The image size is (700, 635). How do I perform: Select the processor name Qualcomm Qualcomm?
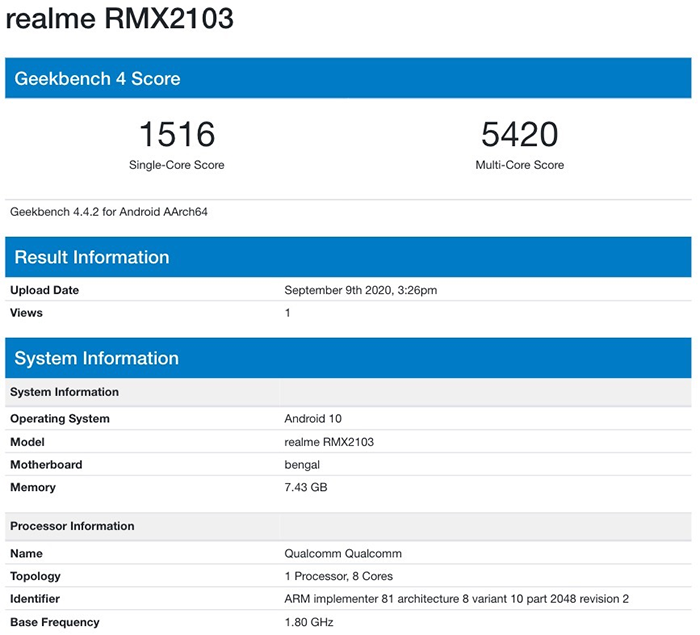[343, 554]
